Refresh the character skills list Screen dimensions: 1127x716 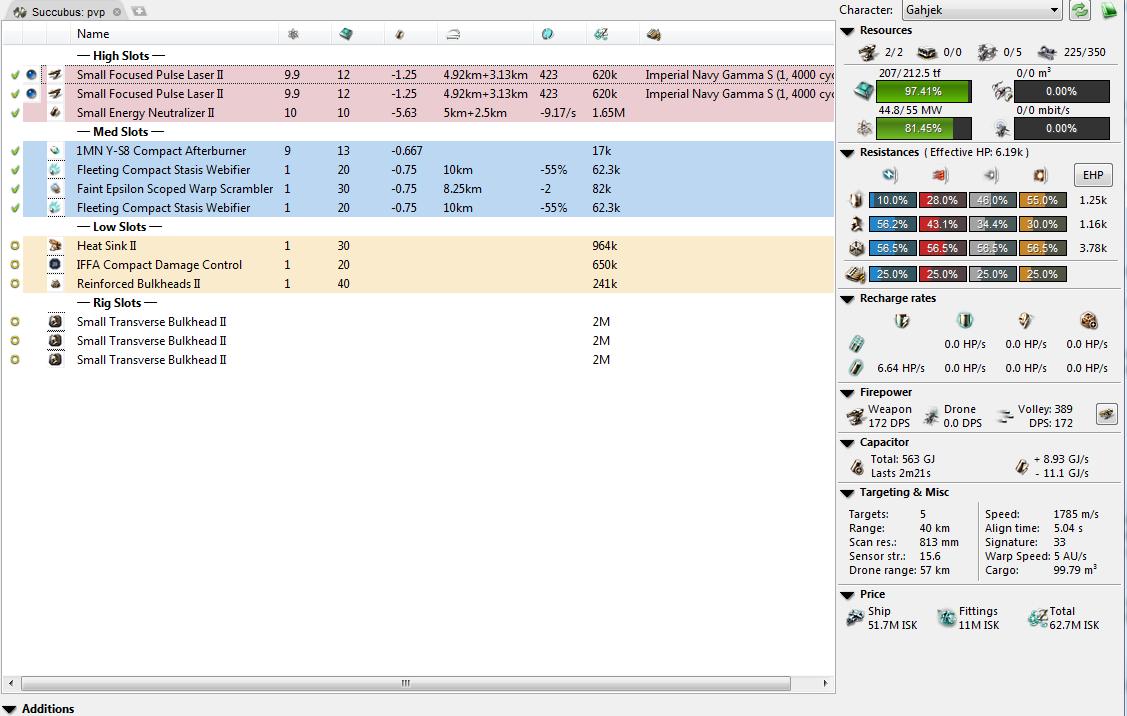(1079, 10)
